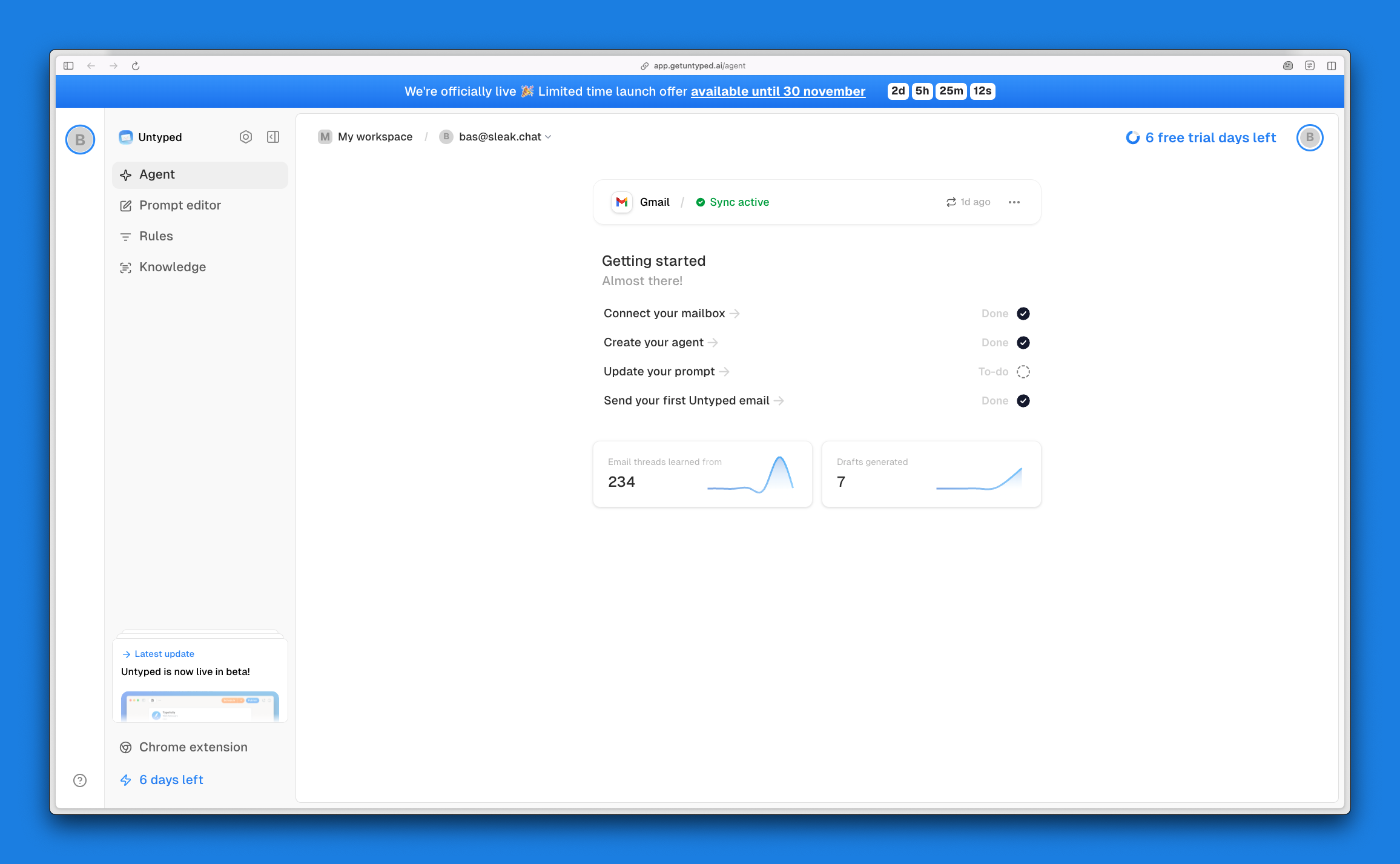Select the Agent sidebar icon

(x=126, y=175)
